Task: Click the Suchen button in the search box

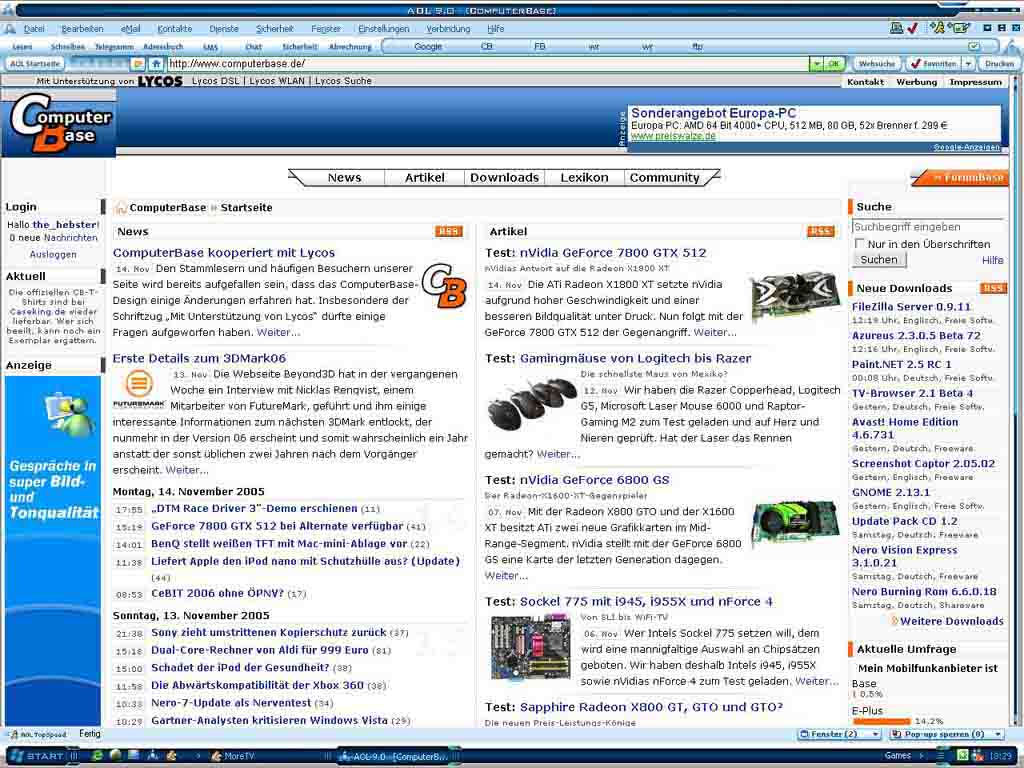Action: click(x=879, y=259)
